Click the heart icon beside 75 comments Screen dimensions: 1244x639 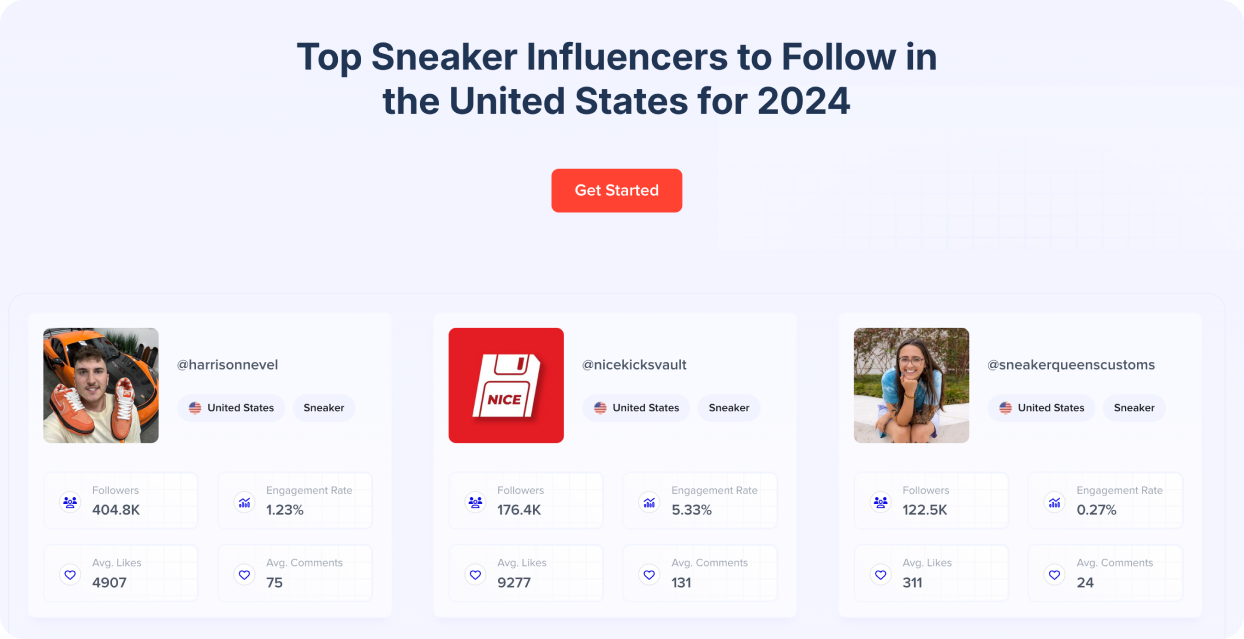click(x=244, y=575)
